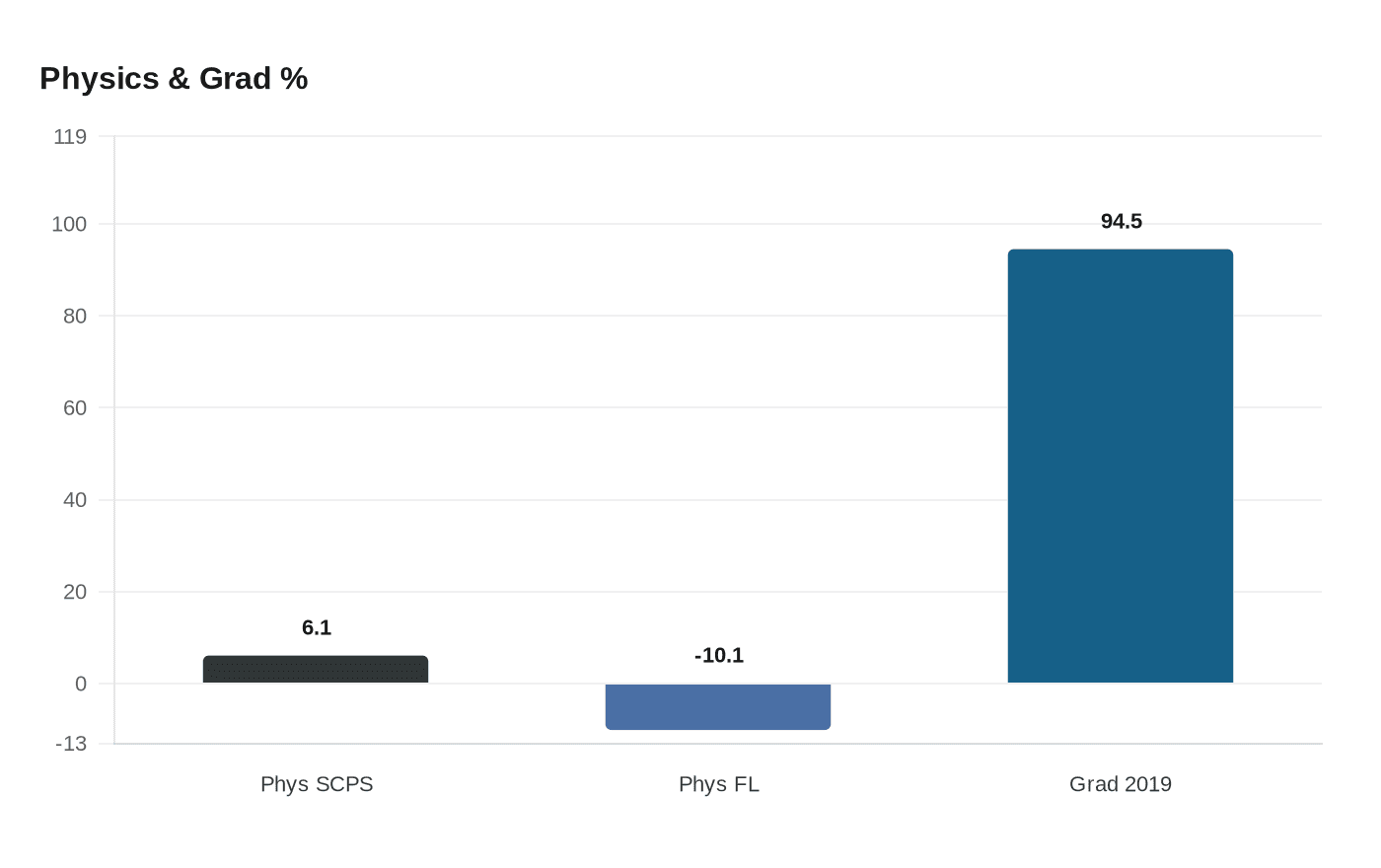1381x868 pixels.
Task: Select the 40 y-axis tick label
Action: (75, 500)
